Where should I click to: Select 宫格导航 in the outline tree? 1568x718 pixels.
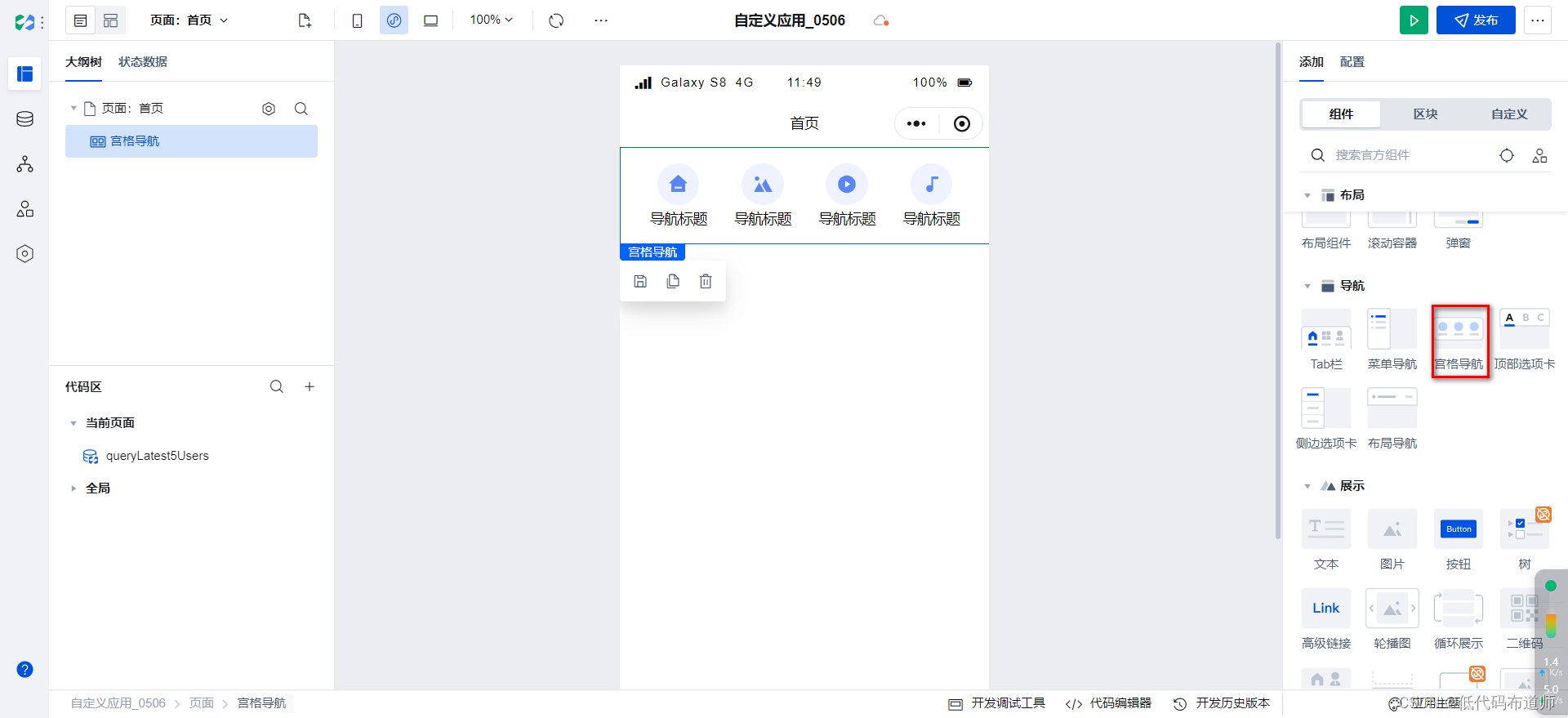[191, 141]
